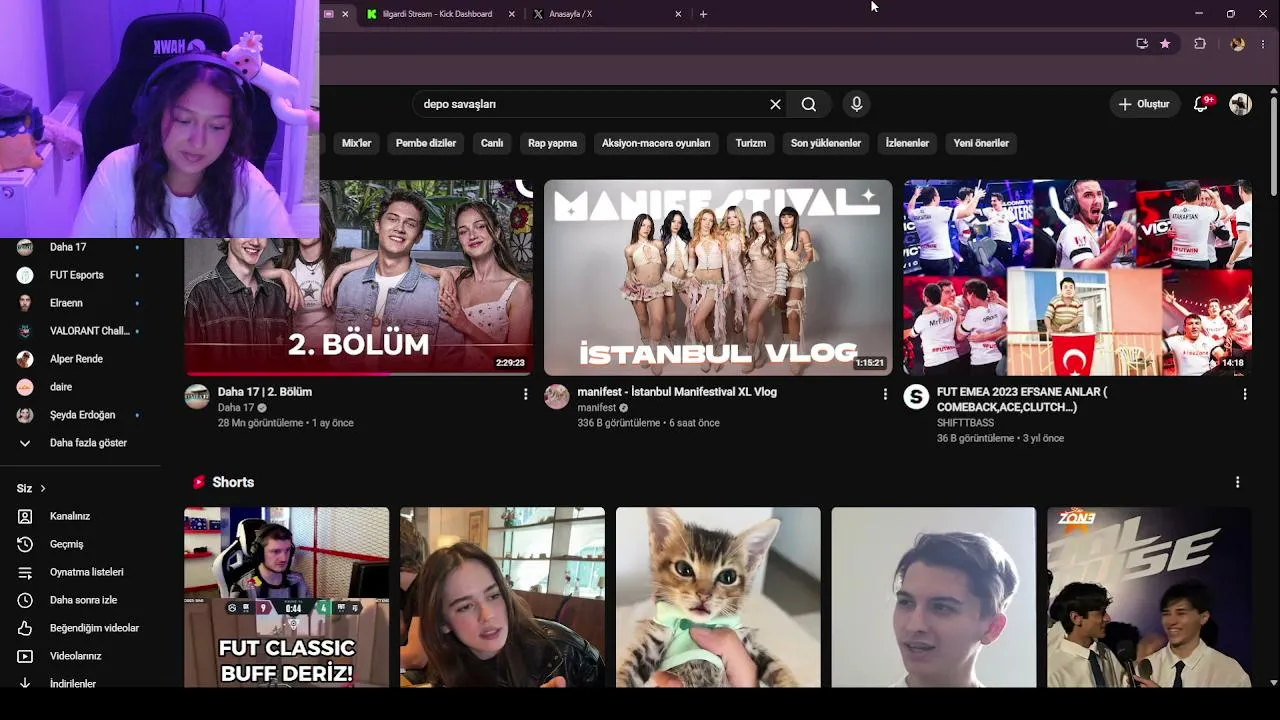The height and width of the screenshot is (720, 1280).
Task: Bookmark this page with the star icon
Action: (x=1165, y=44)
